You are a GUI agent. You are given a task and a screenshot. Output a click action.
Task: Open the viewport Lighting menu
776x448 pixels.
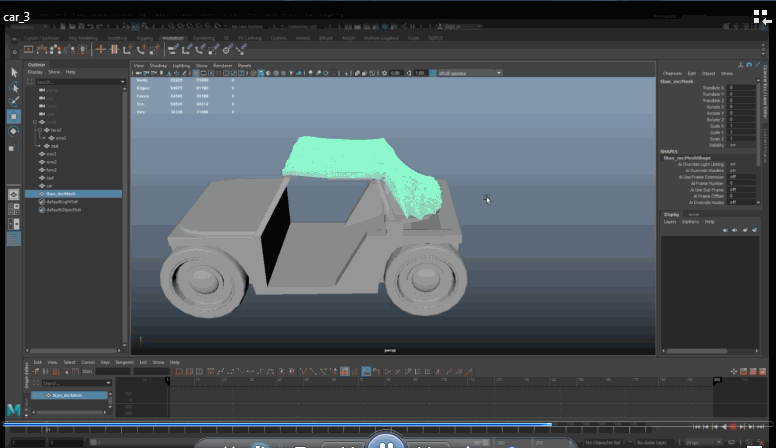181,65
